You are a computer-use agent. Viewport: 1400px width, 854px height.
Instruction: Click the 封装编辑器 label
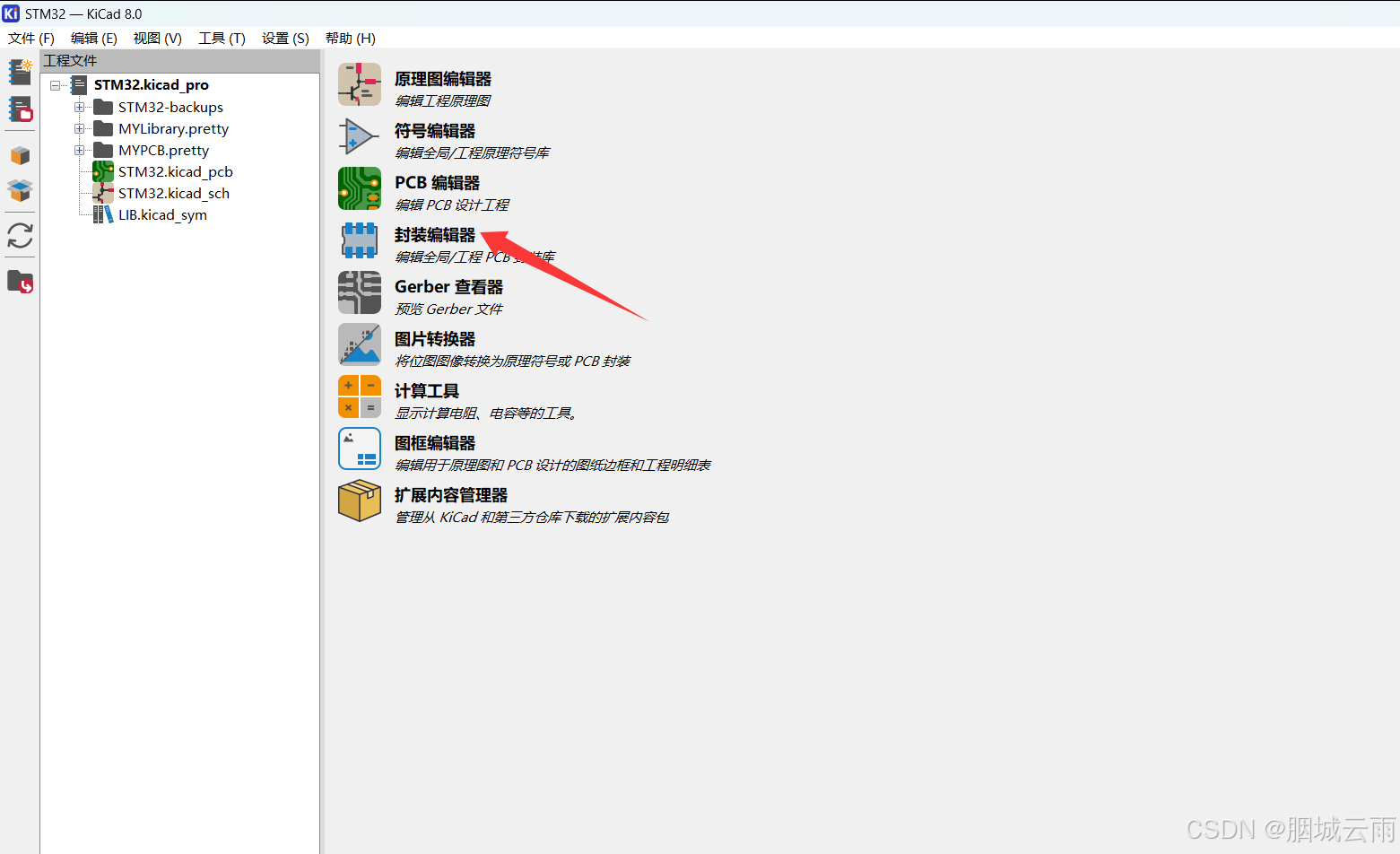click(x=435, y=235)
